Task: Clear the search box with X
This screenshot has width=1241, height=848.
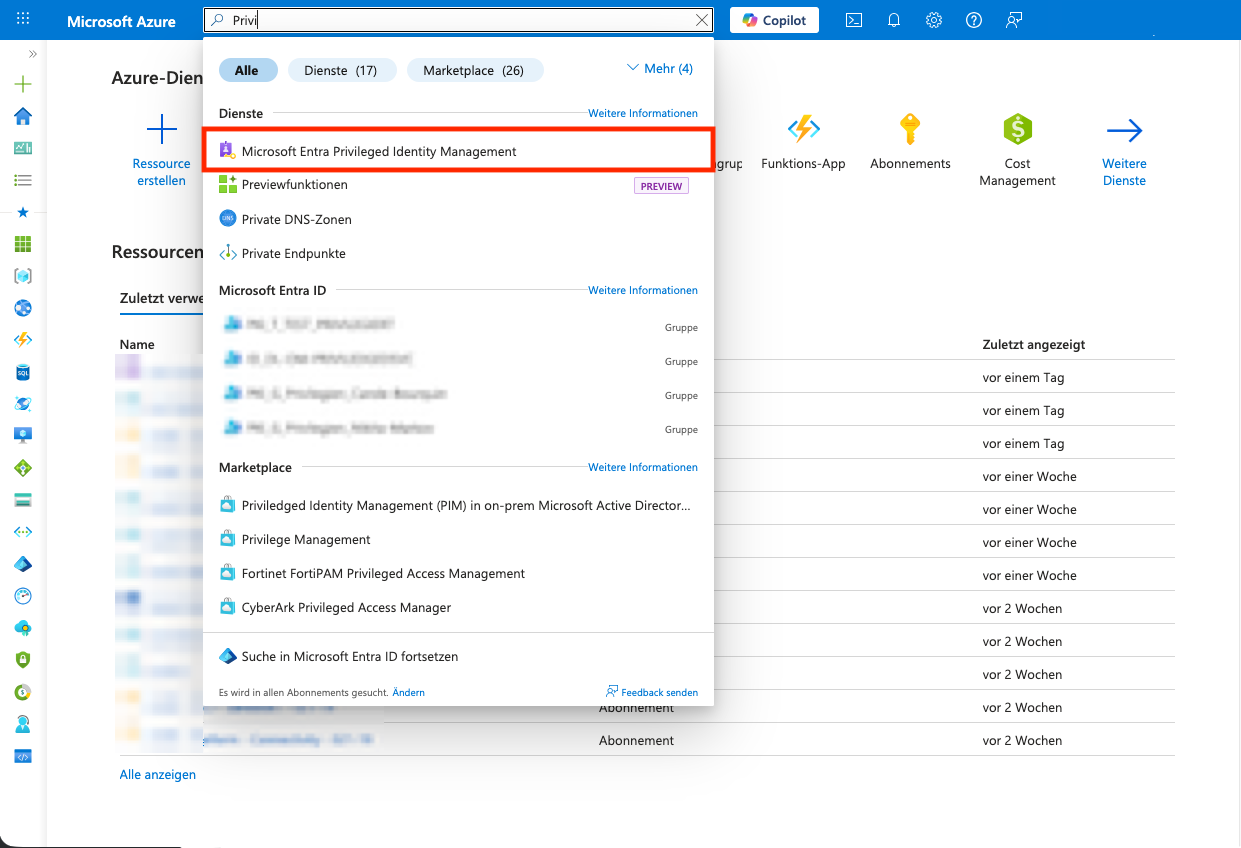Action: [702, 20]
